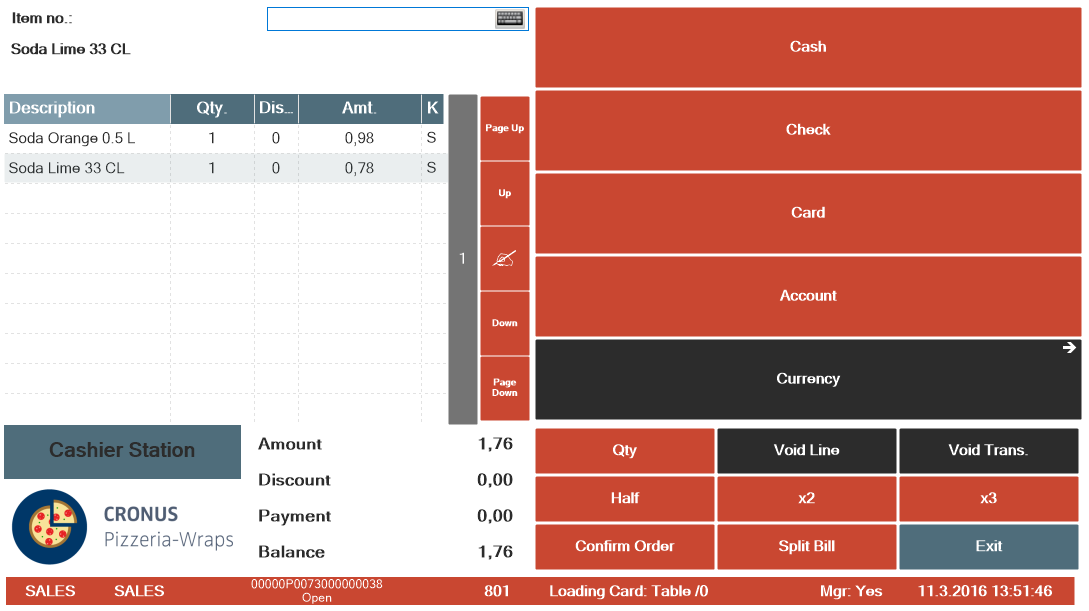Click the Cronus pizza logo

[50, 526]
